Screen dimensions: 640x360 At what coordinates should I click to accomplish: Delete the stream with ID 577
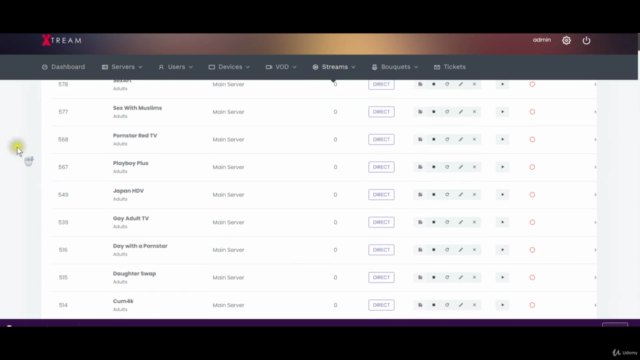474,112
